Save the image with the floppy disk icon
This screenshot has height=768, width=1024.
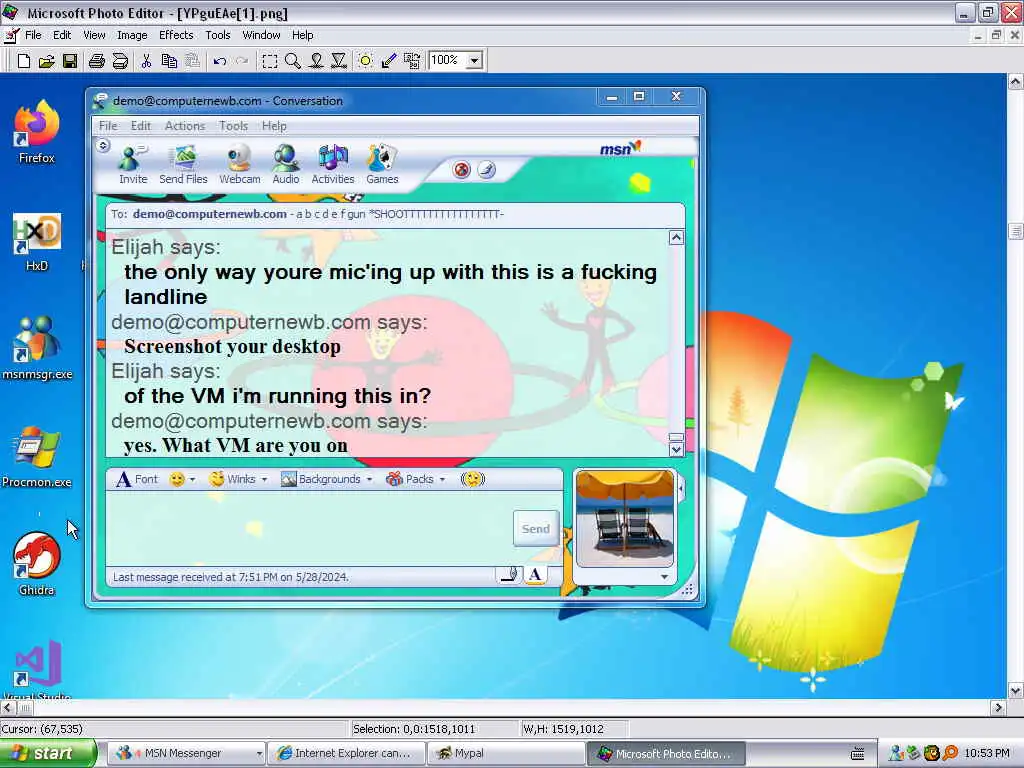click(70, 61)
